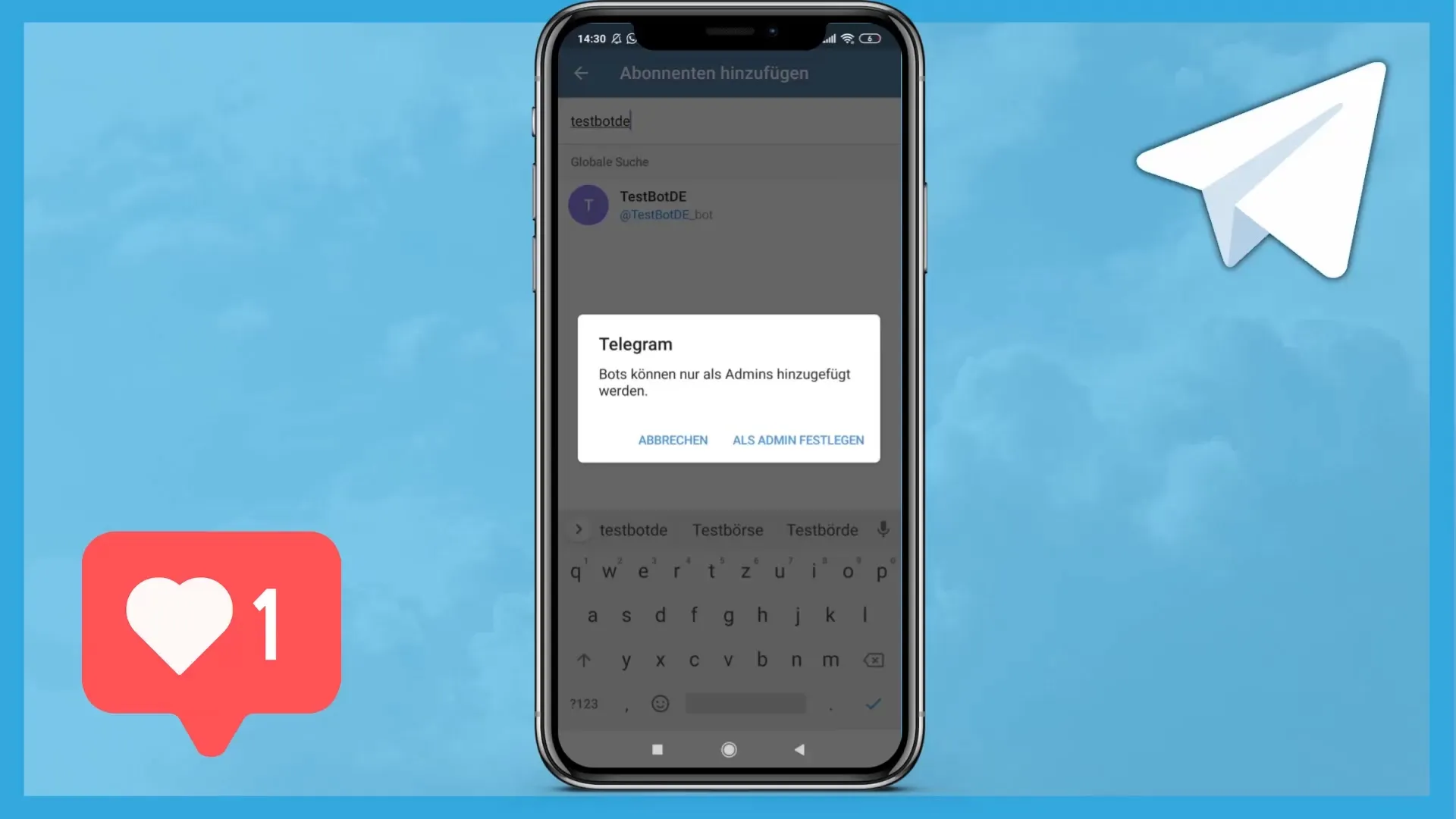Select Testbörse autocomplete suggestion
1456x819 pixels.
click(x=727, y=529)
